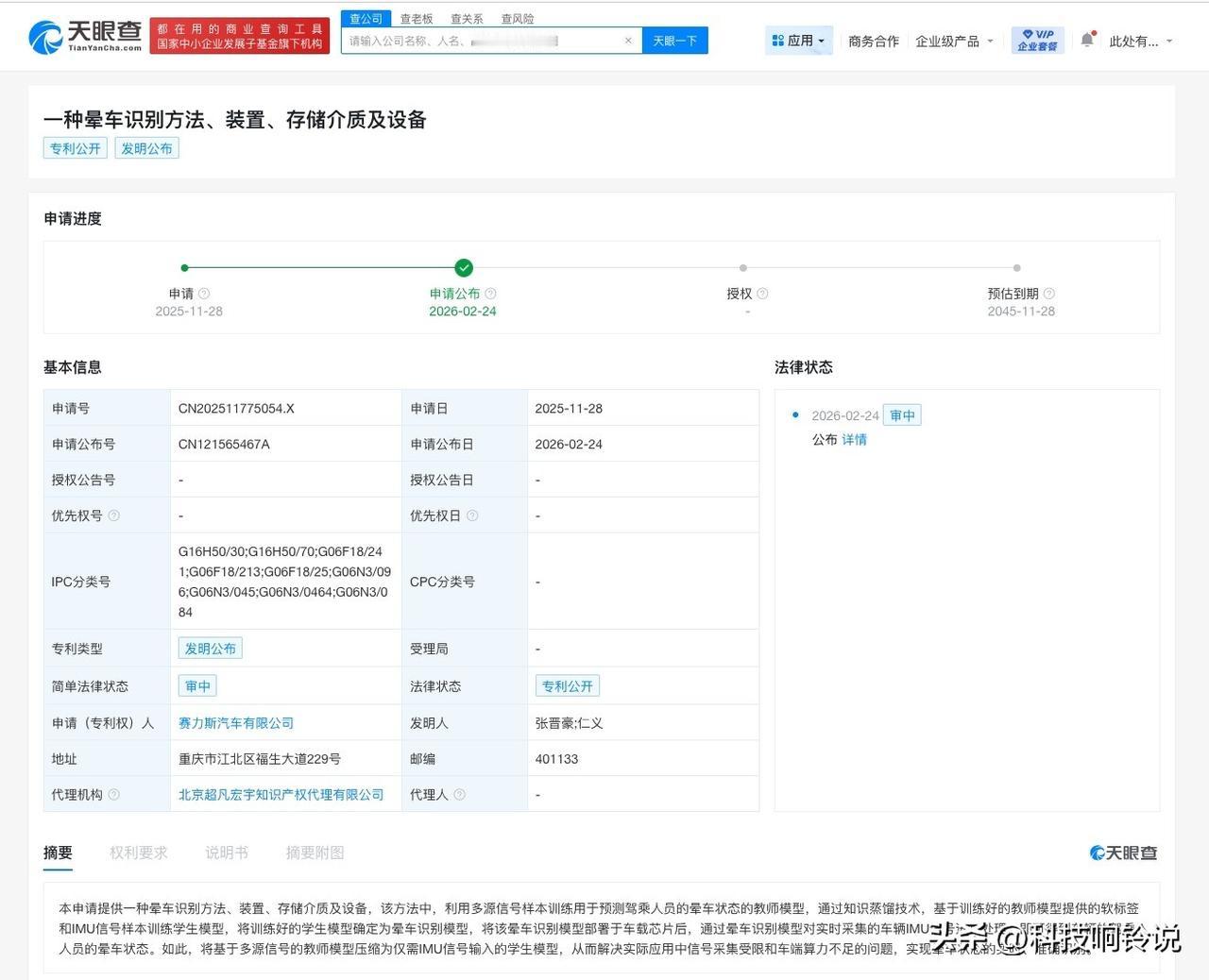Open the 此处有... dropdown menu
Viewport: 1209px width, 980px height.
click(1137, 40)
